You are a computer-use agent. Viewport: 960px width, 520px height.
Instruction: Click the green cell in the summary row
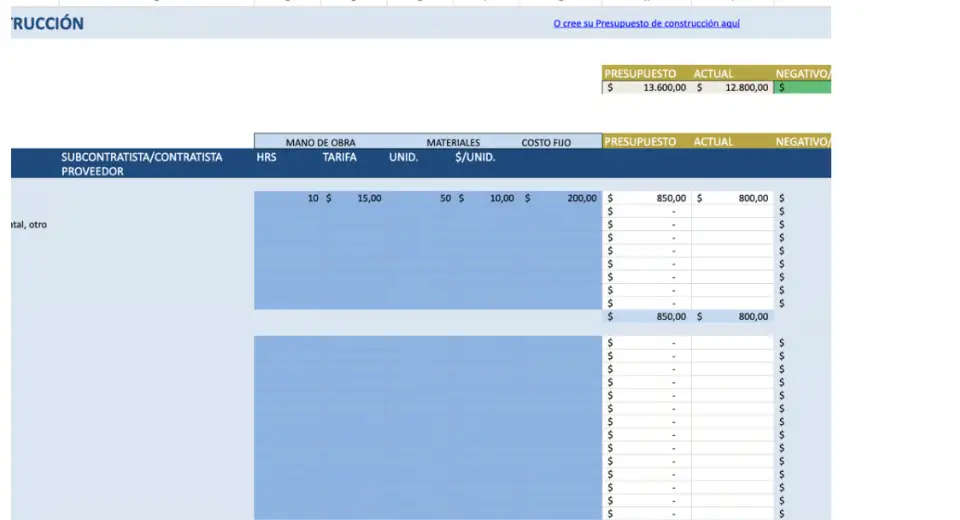(802, 88)
